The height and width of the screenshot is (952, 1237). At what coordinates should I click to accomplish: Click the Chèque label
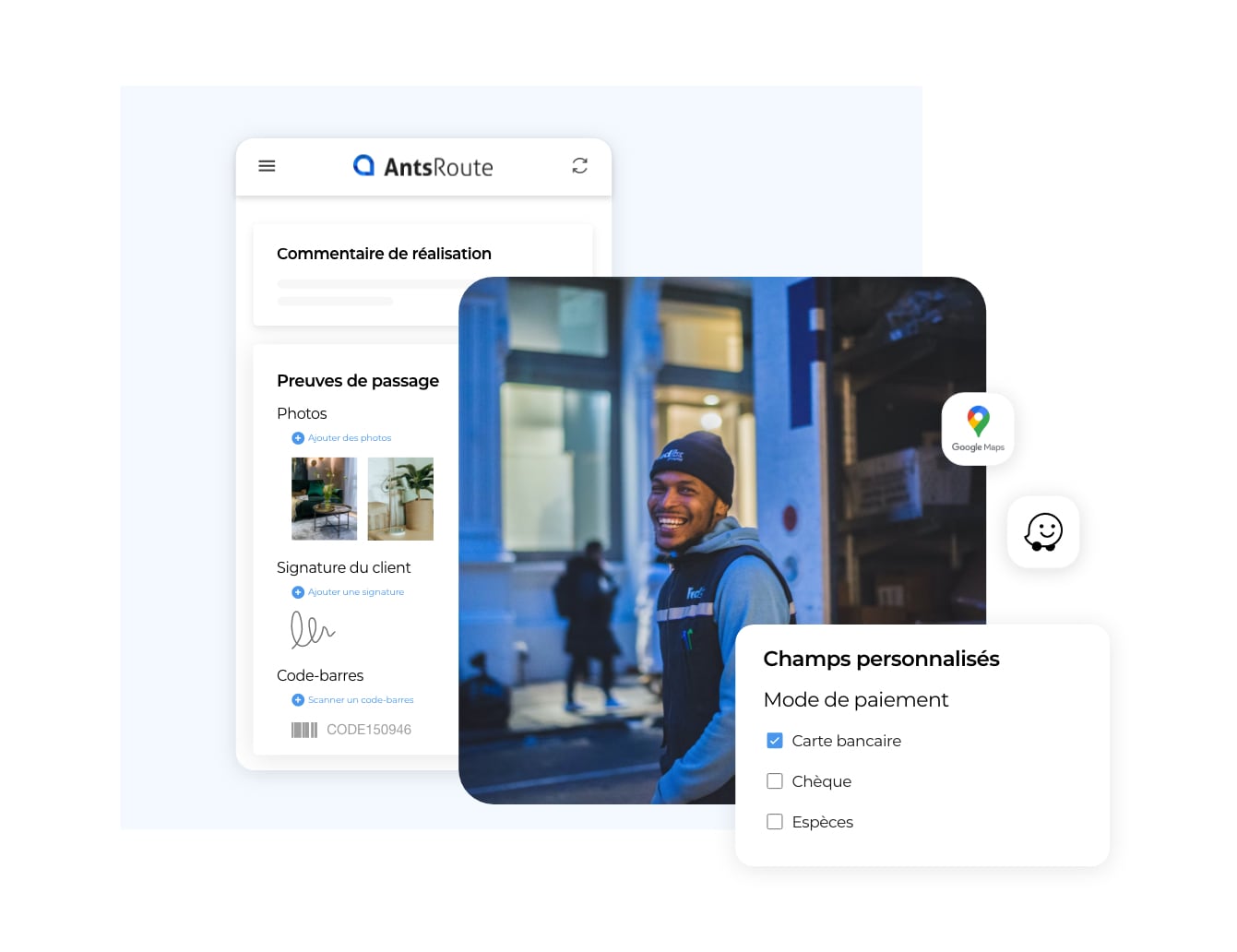click(821, 781)
